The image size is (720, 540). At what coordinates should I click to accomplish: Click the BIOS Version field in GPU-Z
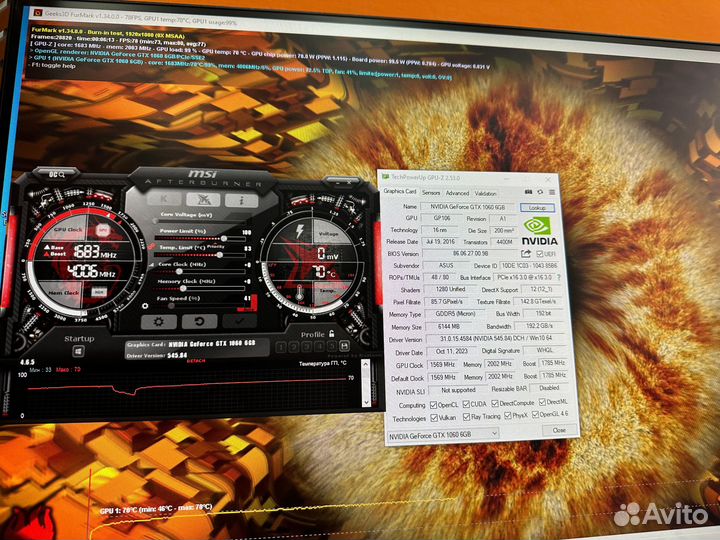(x=470, y=253)
